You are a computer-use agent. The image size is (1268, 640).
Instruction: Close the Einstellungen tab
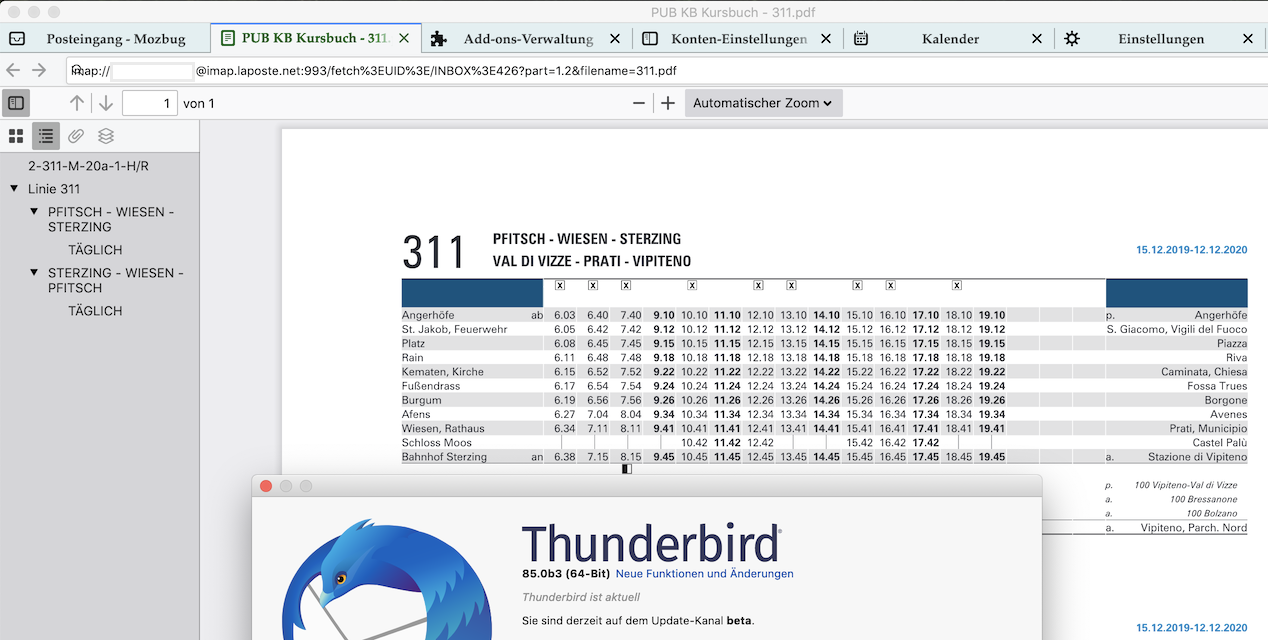pos(1248,39)
